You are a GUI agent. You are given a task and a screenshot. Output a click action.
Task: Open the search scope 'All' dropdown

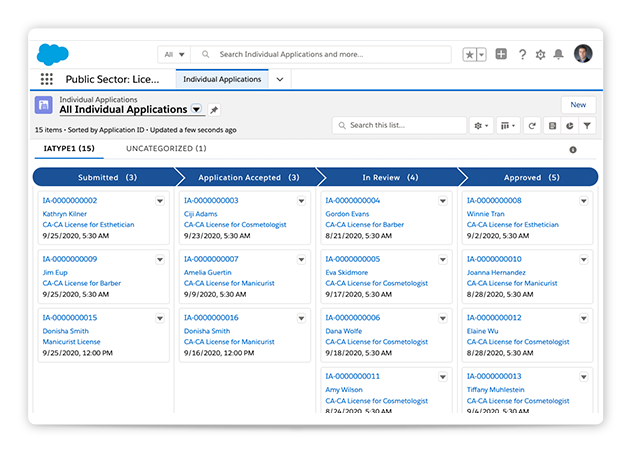click(173, 54)
